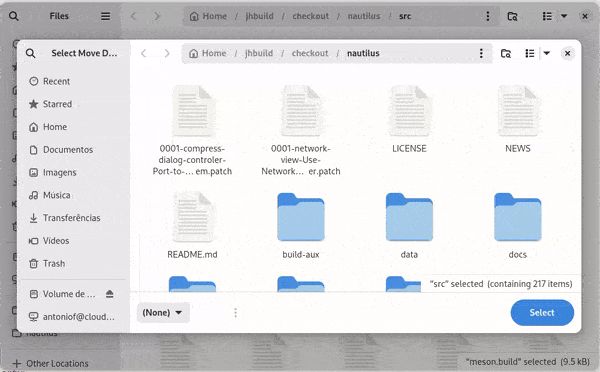The image size is (600, 372).
Task: Select the NEWS file
Action: point(518,119)
